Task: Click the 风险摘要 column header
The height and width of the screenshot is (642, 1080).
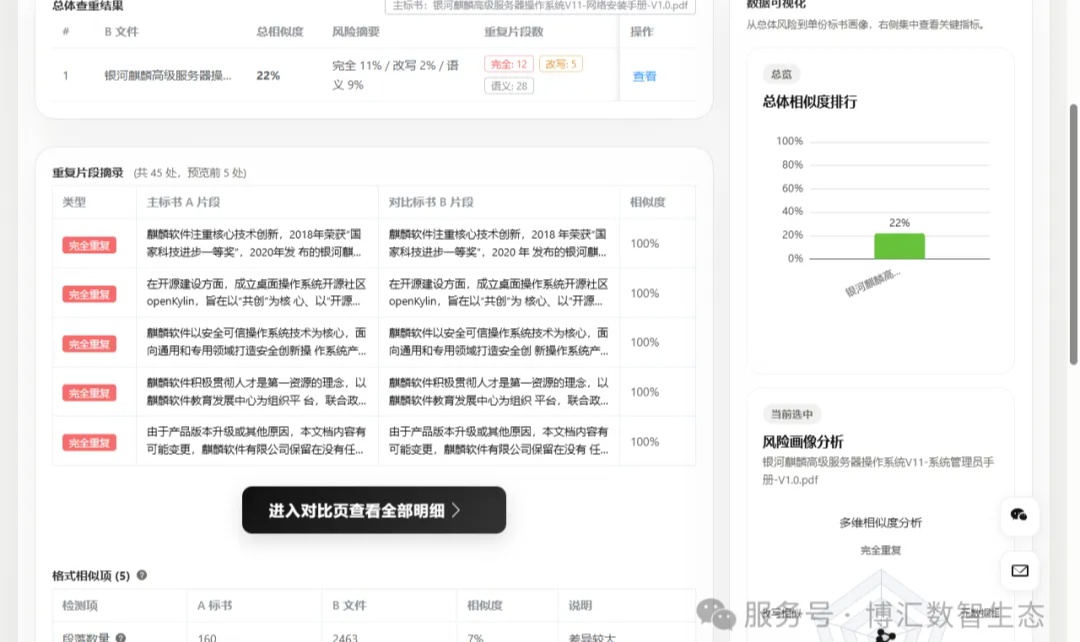Action: click(355, 32)
